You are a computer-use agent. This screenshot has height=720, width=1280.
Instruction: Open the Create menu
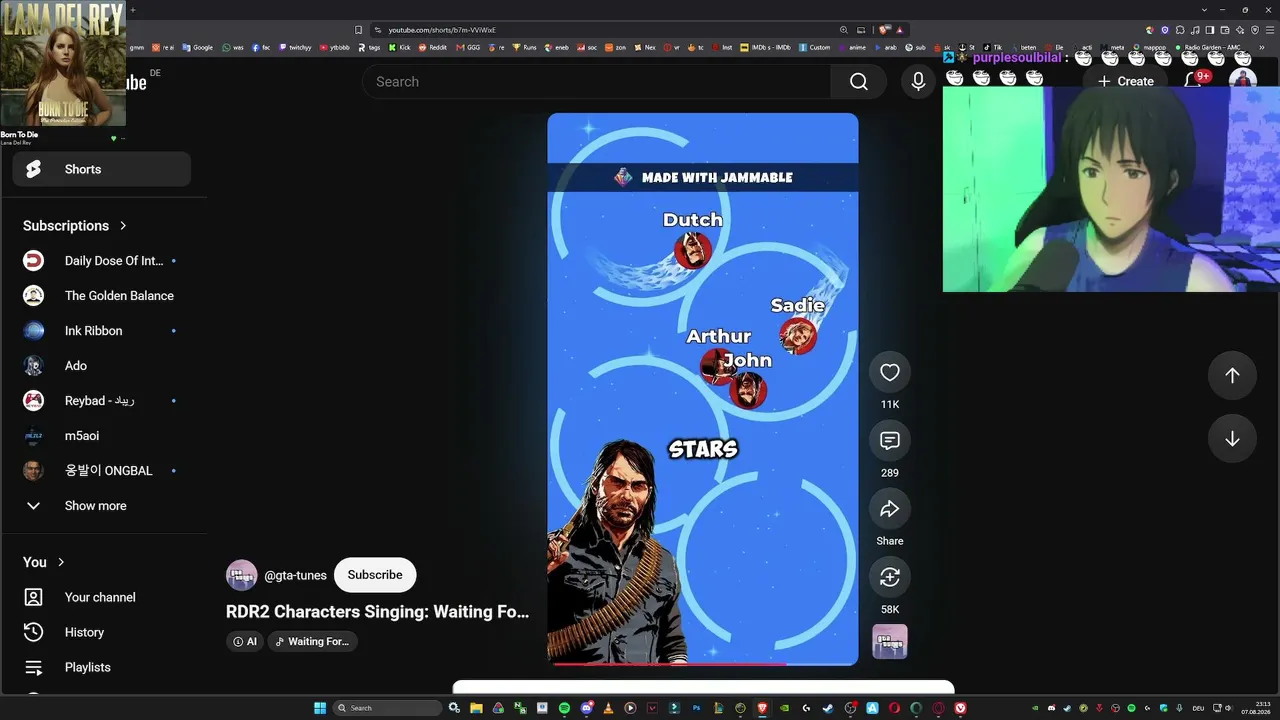[1125, 81]
